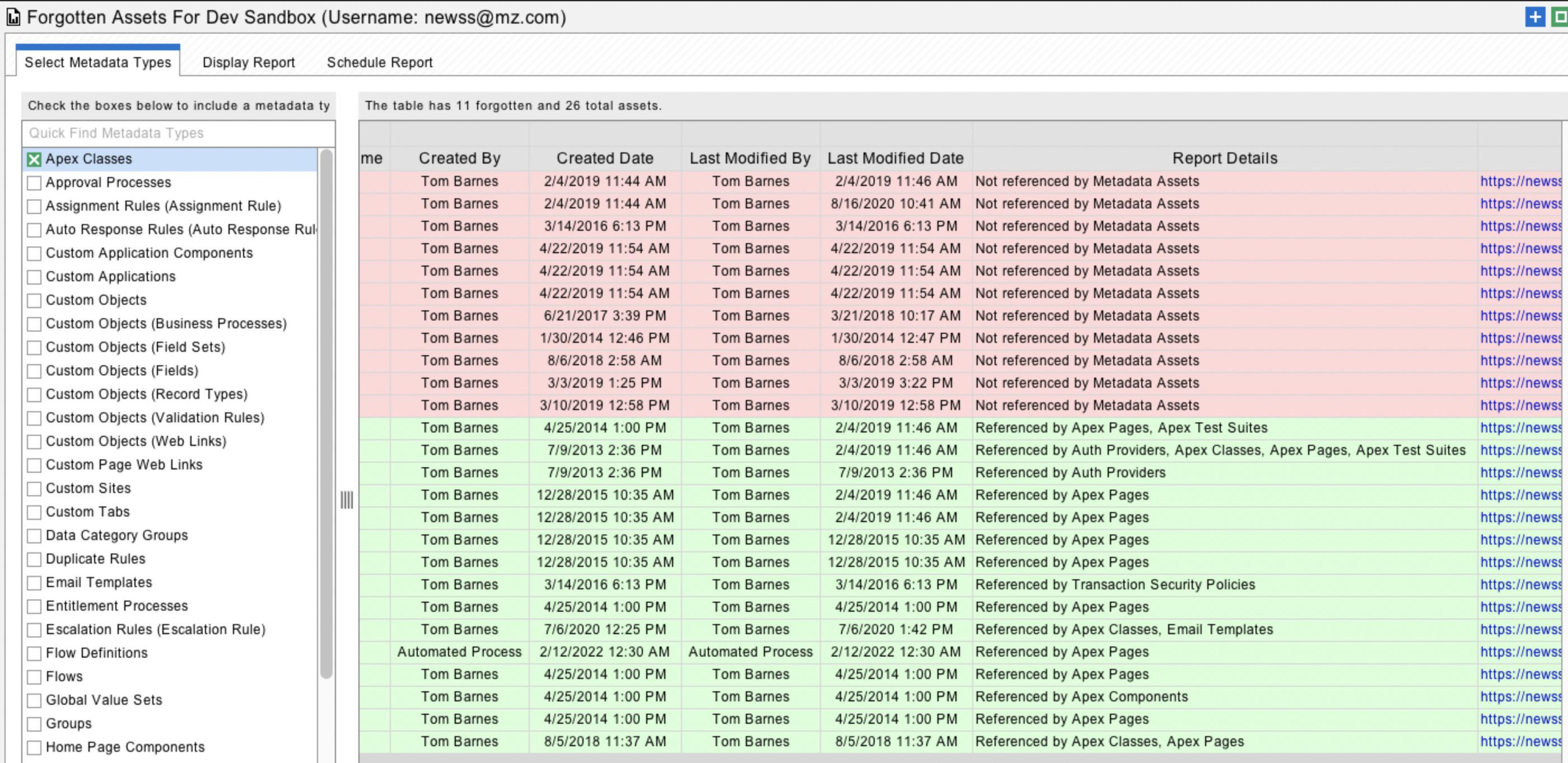Sort by Created Date column header
This screenshot has width=1568, height=763.
pos(604,159)
